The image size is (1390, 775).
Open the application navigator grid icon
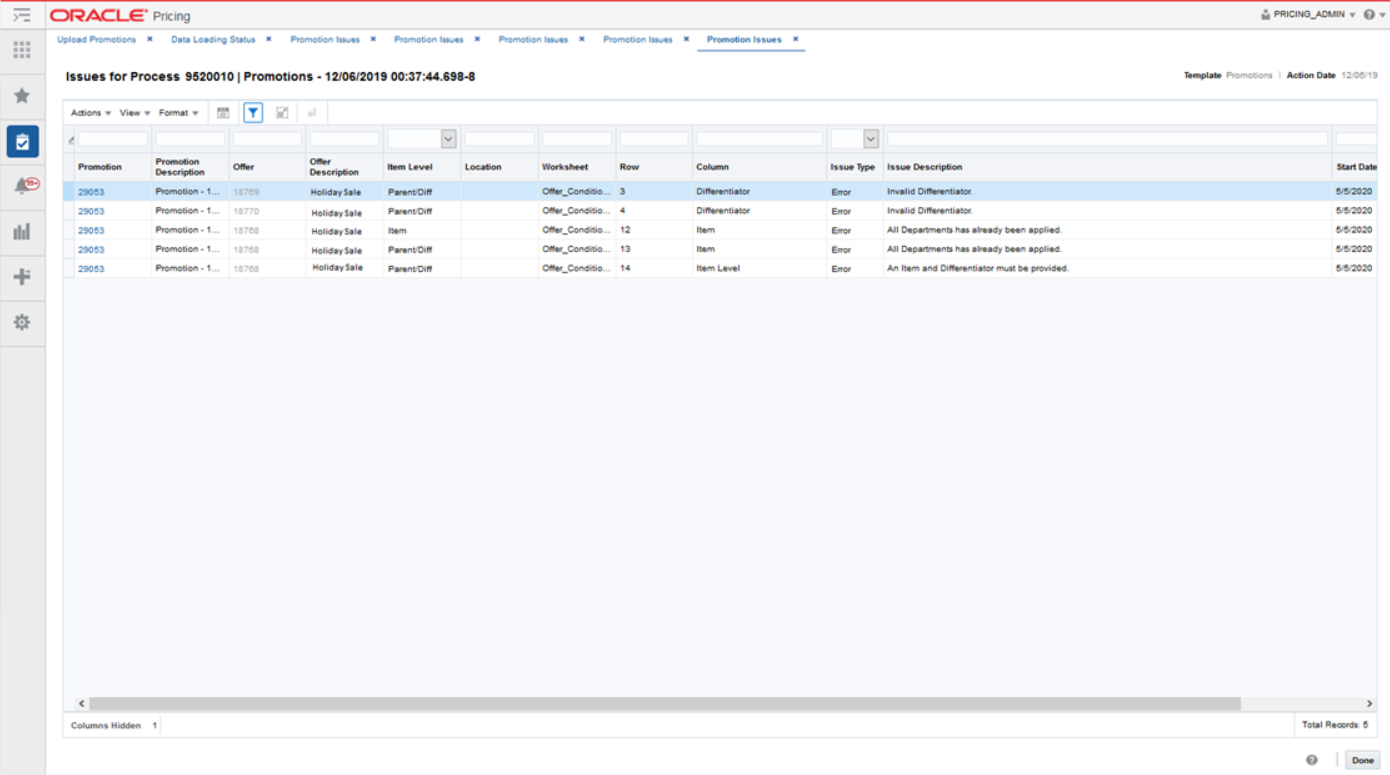(x=22, y=50)
